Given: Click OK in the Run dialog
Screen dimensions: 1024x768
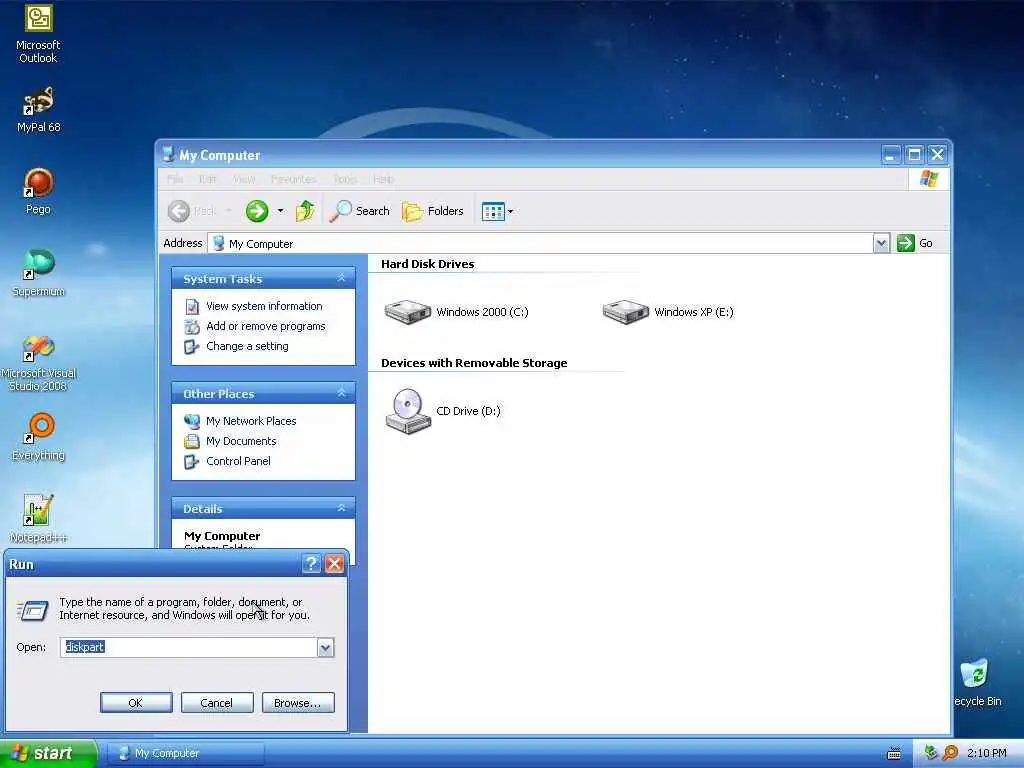Looking at the screenshot, I should (136, 703).
